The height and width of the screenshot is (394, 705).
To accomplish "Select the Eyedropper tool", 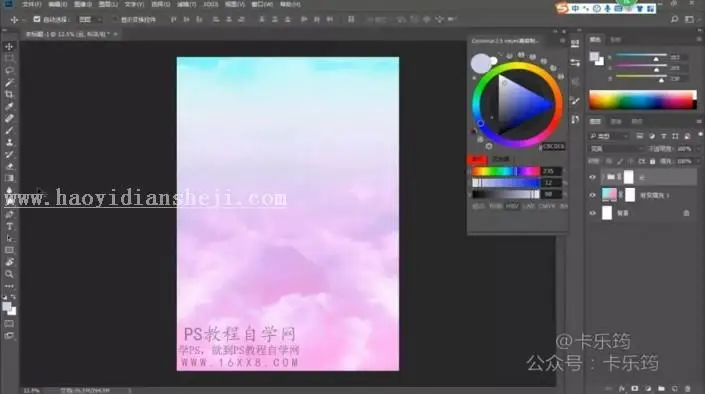I will tap(9, 107).
